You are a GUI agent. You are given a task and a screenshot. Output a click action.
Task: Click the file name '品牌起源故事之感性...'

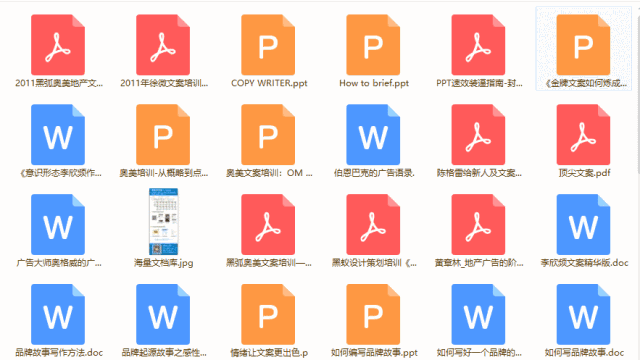point(164,353)
